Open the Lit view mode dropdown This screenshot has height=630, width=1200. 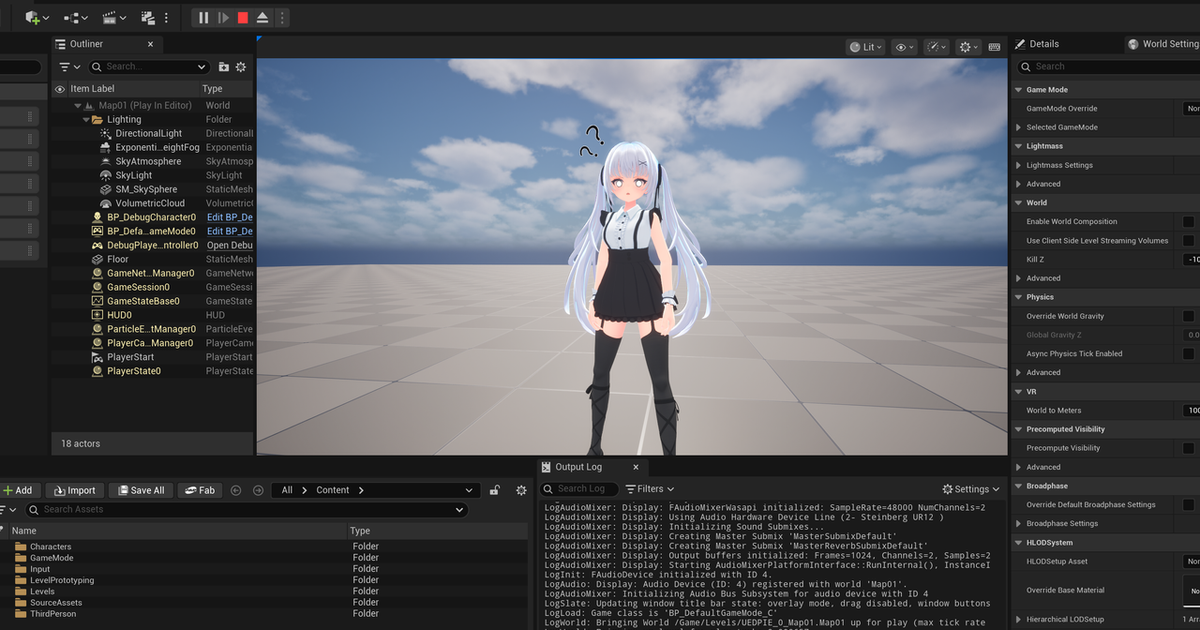click(x=866, y=47)
